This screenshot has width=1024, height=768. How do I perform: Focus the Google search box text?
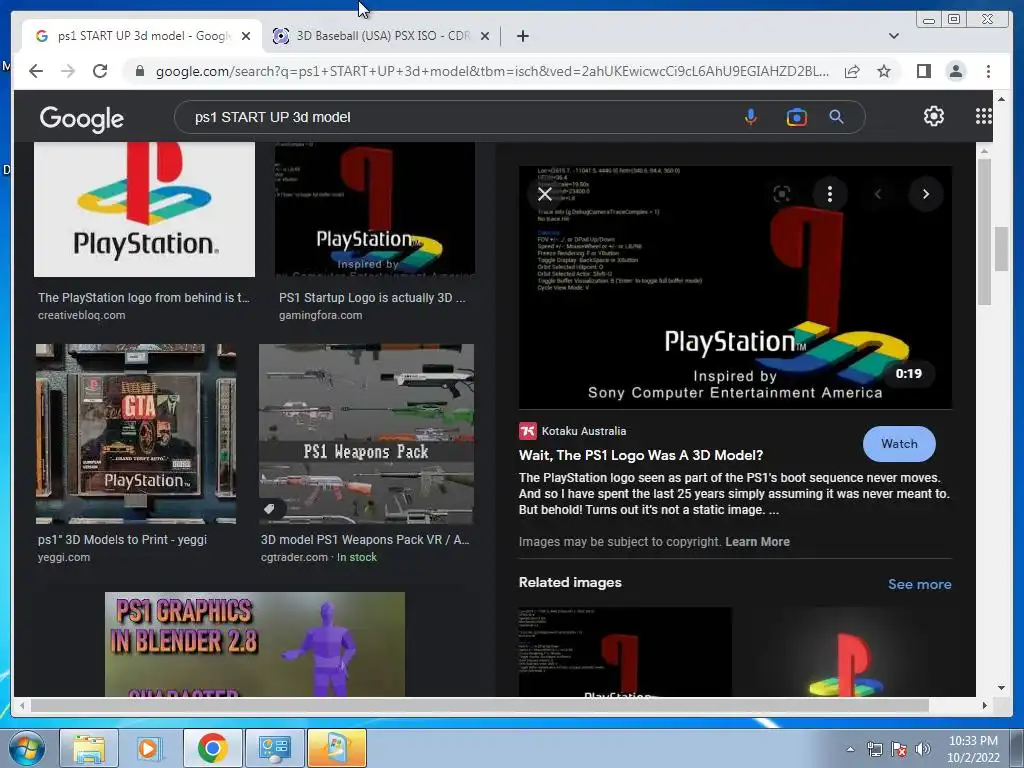coord(272,118)
